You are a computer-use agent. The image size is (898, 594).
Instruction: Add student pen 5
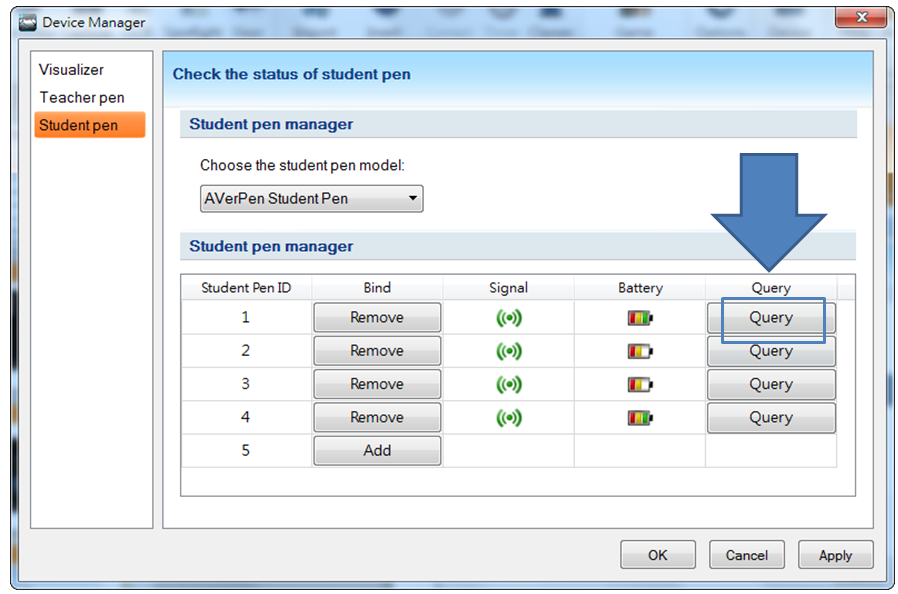click(377, 451)
